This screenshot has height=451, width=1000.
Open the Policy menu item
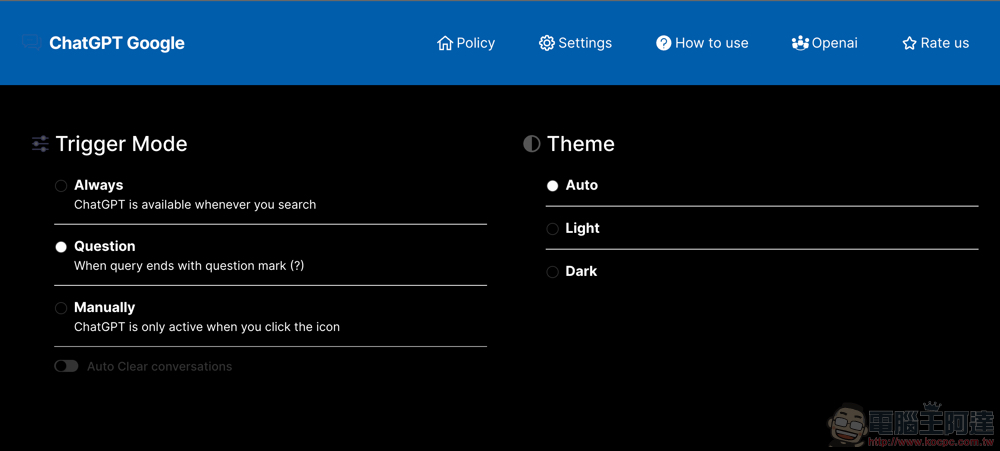pos(466,43)
